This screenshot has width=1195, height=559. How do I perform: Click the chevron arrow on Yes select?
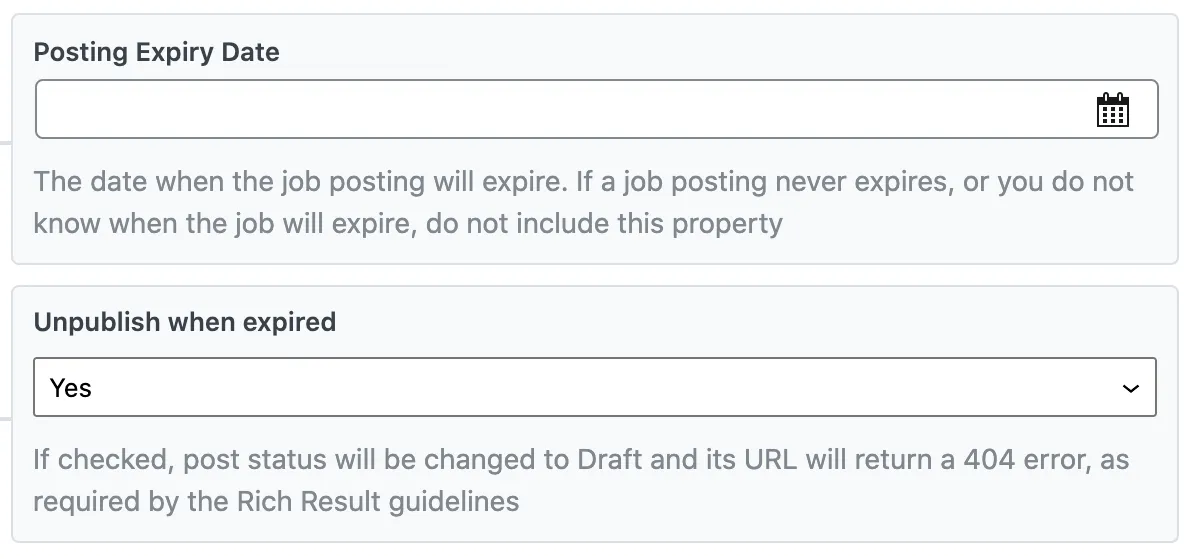point(1130,389)
